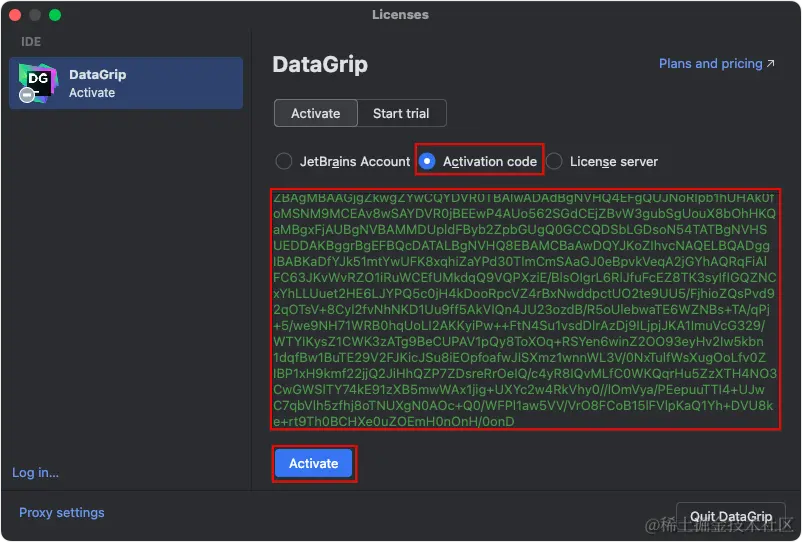The width and height of the screenshot is (802, 542).
Task: Click the Log in... link
Action: [35, 472]
